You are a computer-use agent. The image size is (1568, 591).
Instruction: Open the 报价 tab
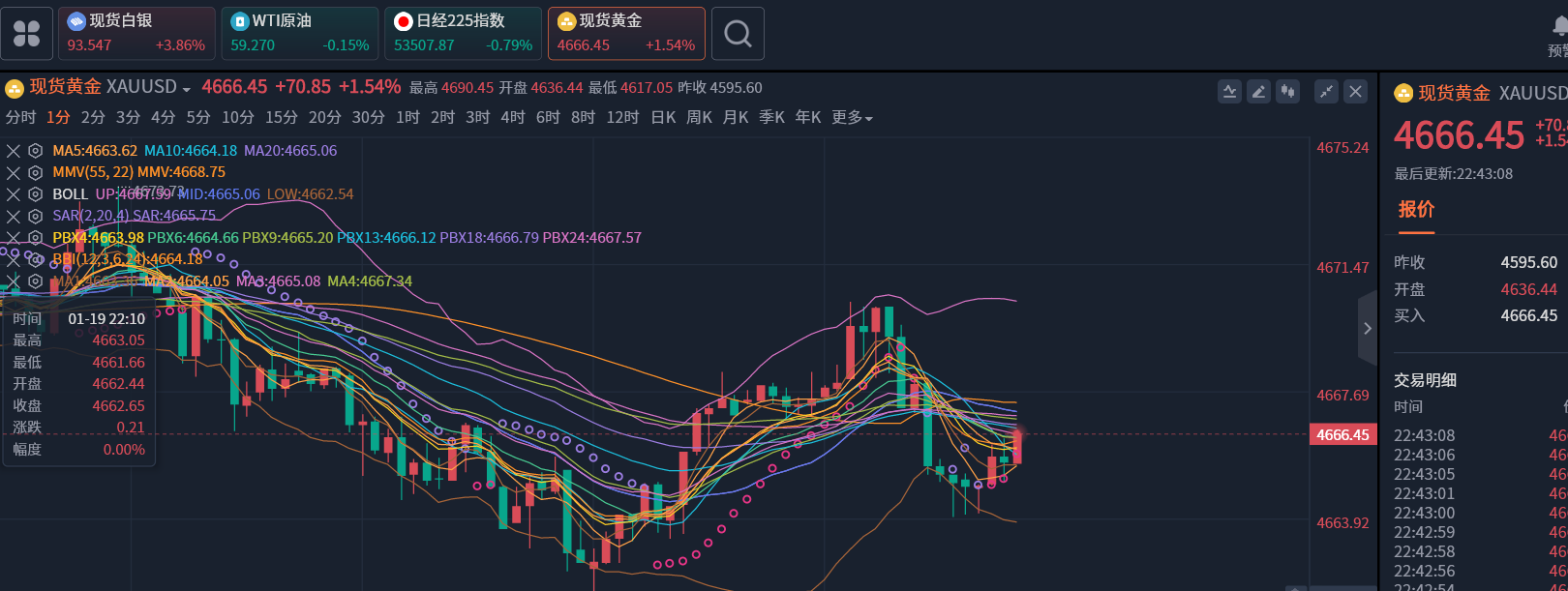click(1416, 210)
